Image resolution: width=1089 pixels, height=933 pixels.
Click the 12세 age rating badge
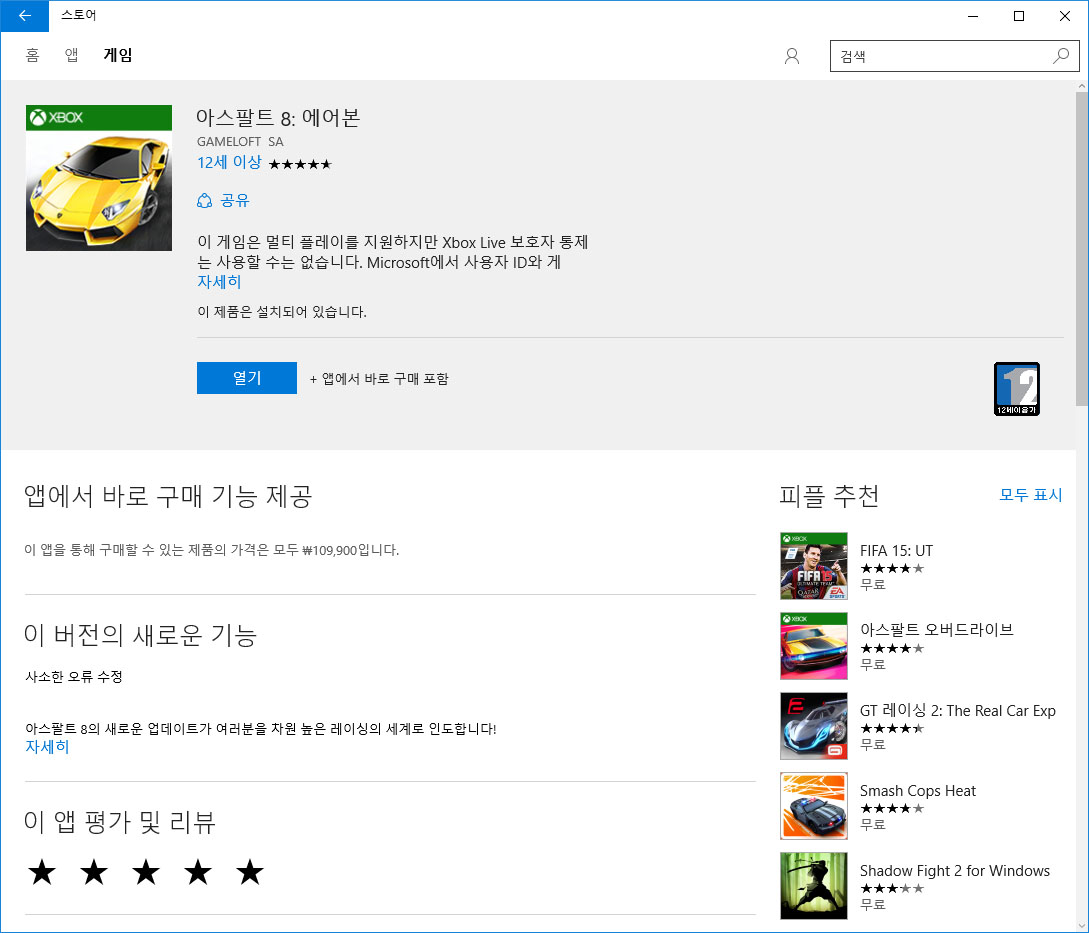(1016, 389)
